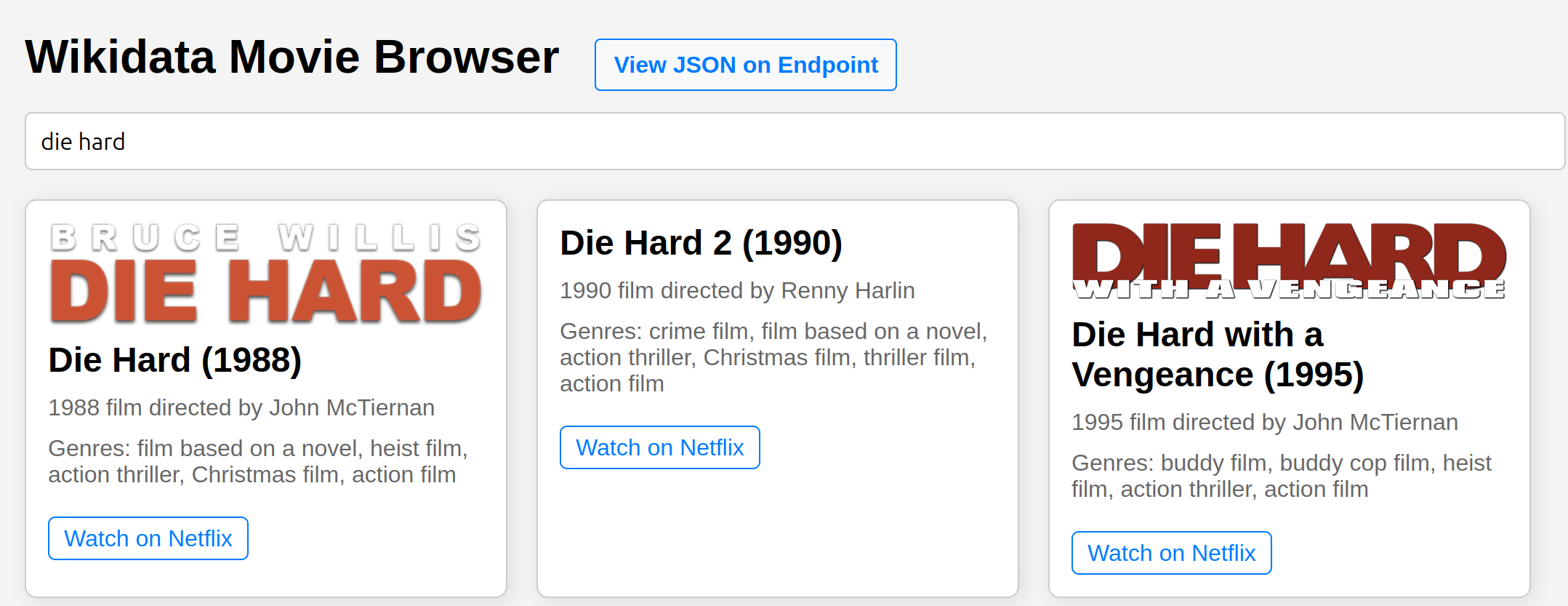Viewport: 1568px width, 606px height.
Task: Click the '1988 film directed by John McTiernan' description
Action: (241, 407)
